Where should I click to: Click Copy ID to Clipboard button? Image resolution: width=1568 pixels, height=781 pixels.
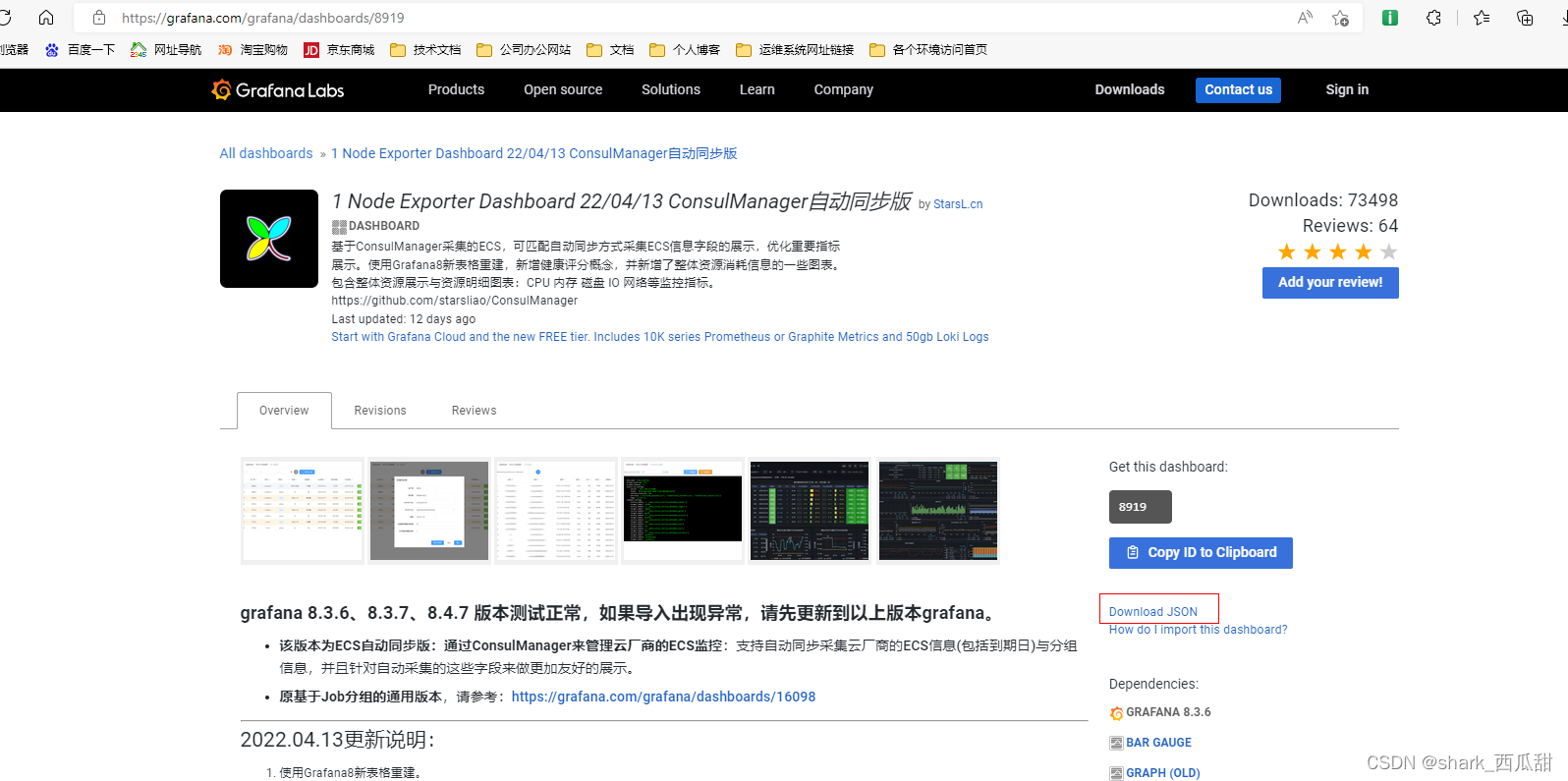pyautogui.click(x=1201, y=553)
